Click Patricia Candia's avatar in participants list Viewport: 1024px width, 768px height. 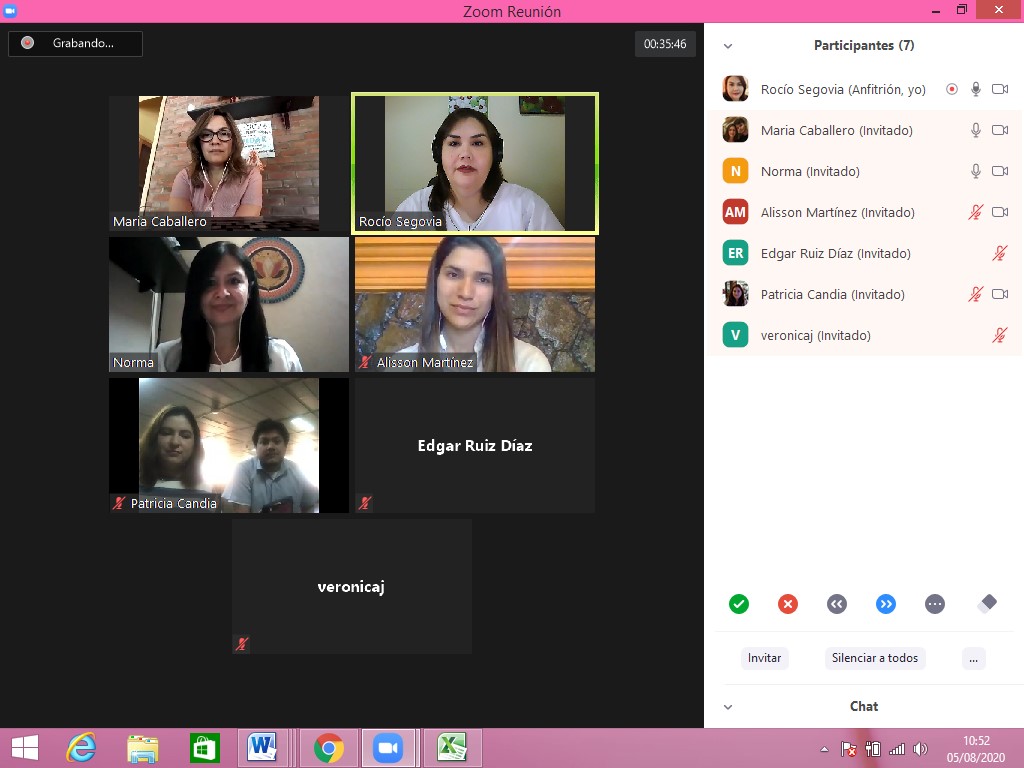735,294
